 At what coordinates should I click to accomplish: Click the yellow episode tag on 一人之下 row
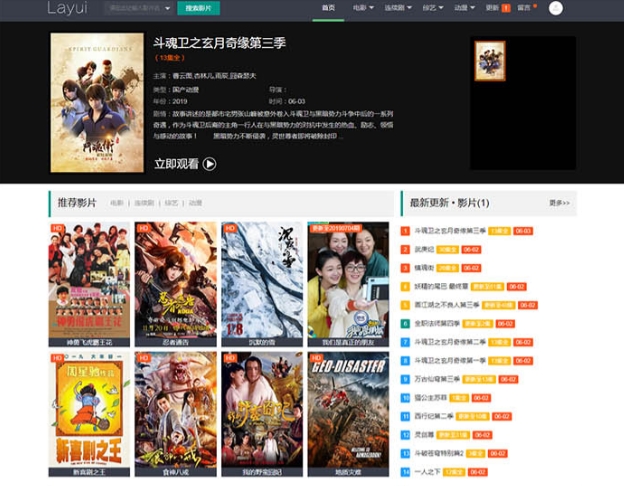454,472
